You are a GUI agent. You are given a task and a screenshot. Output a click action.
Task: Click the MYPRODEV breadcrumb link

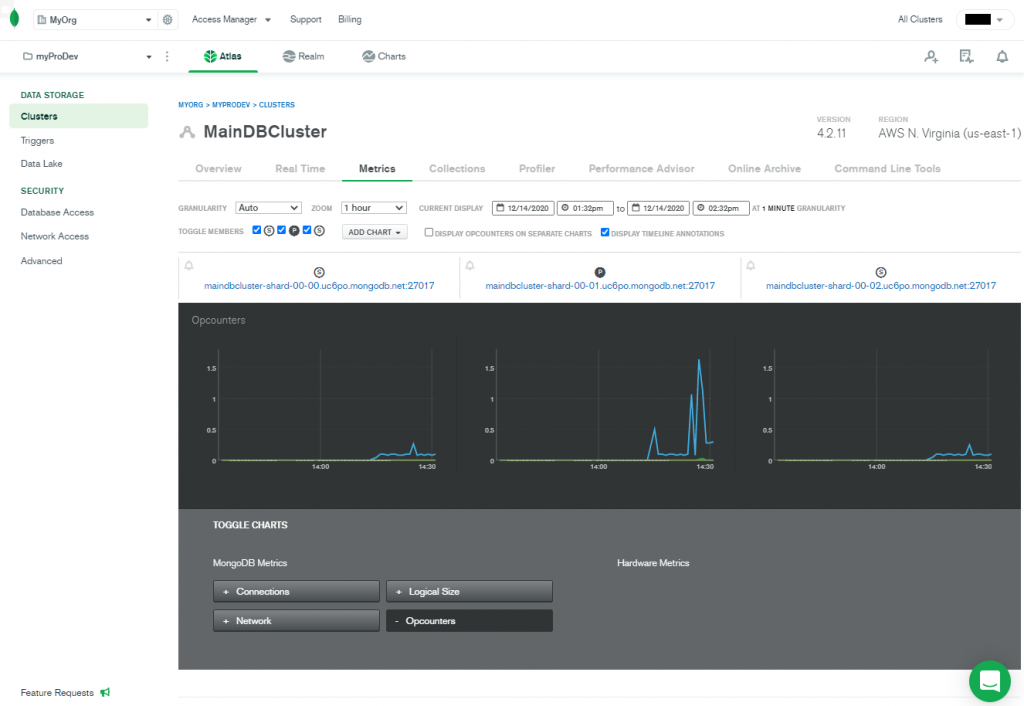(231, 104)
